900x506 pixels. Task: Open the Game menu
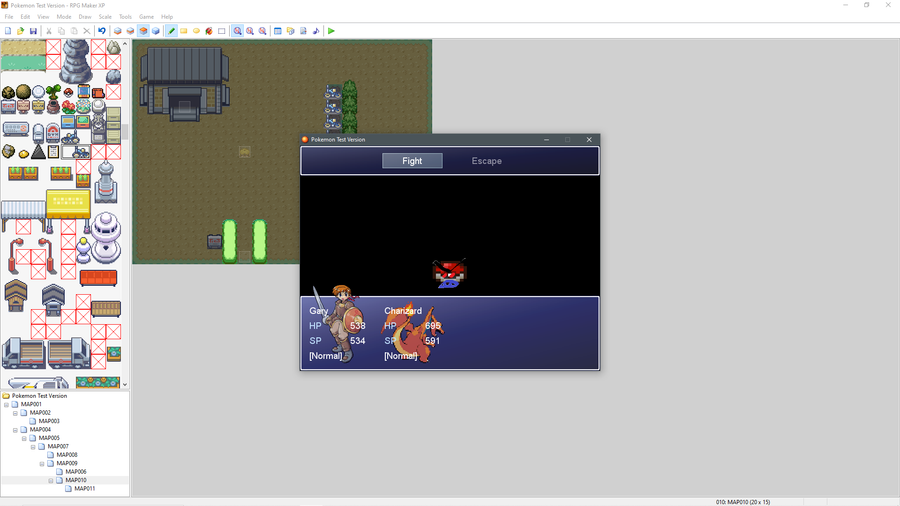pos(146,17)
